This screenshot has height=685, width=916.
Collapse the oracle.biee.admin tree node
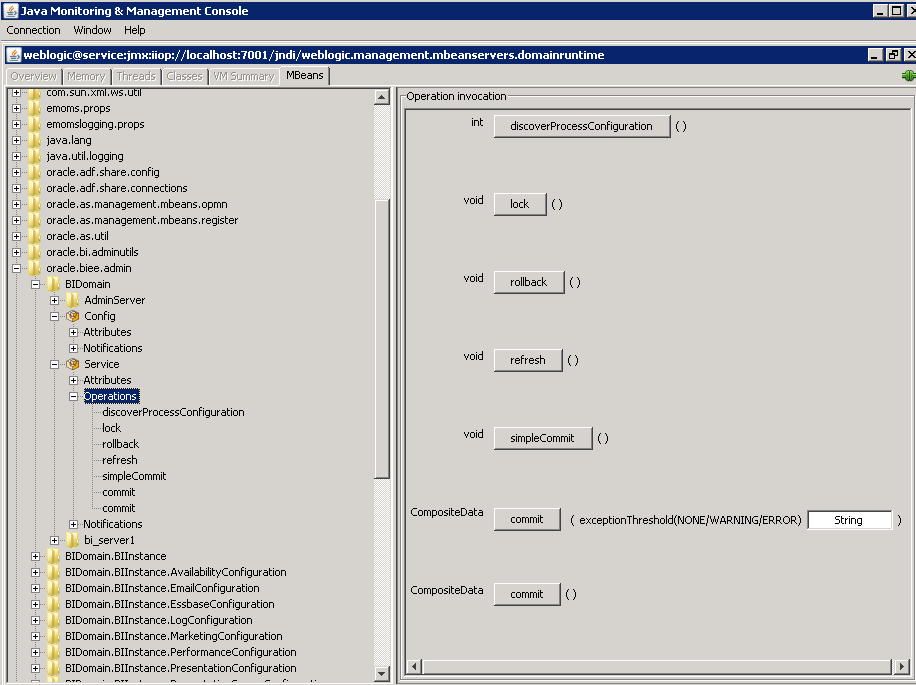pos(16,268)
